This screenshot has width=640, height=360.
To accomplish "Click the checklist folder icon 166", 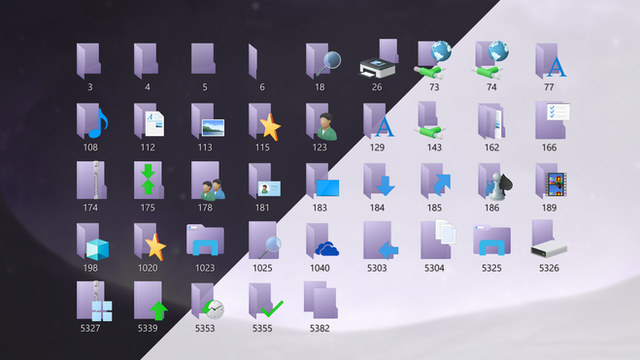I will click(x=552, y=120).
